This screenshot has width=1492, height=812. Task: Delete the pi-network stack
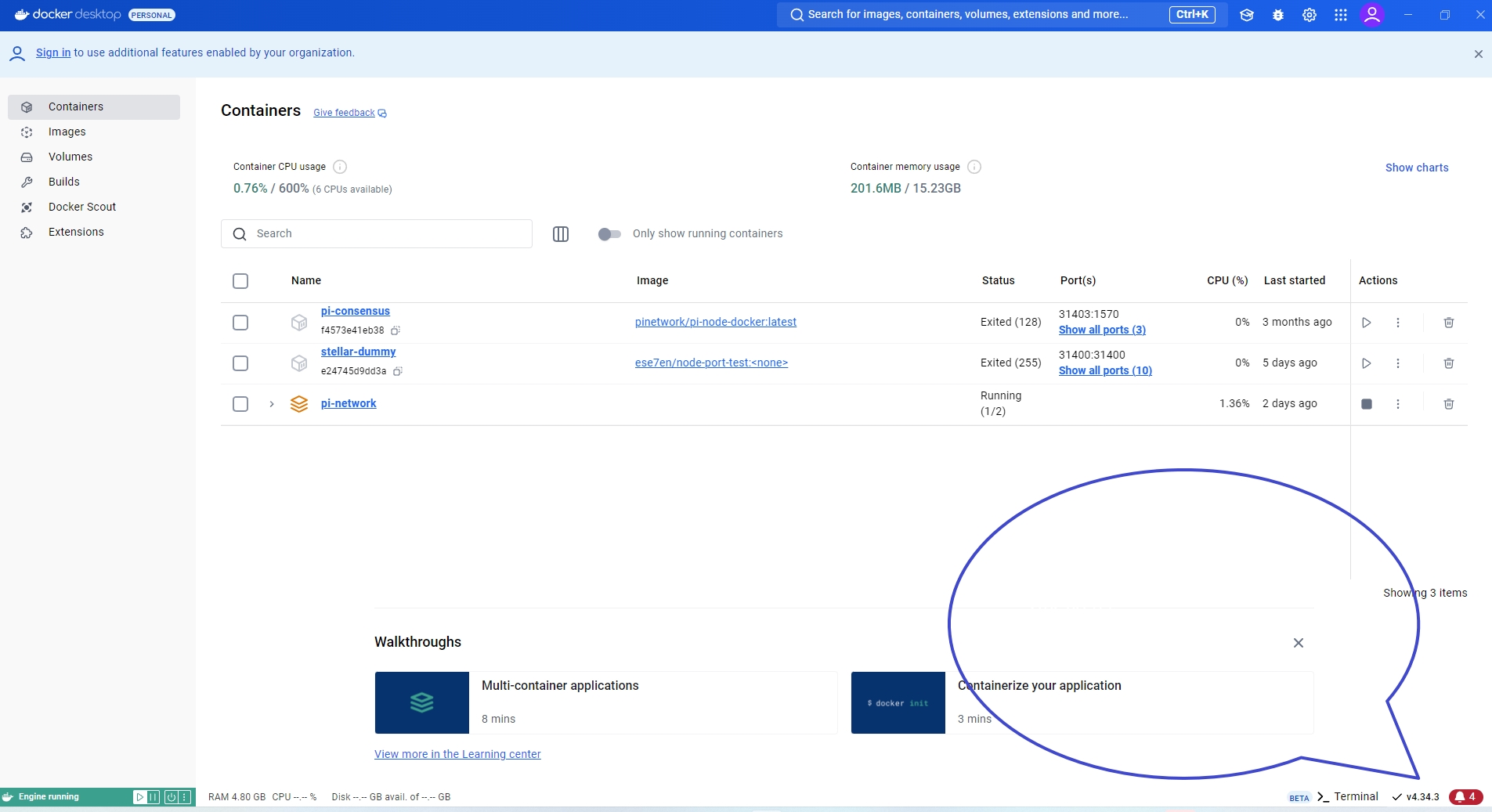click(x=1449, y=404)
